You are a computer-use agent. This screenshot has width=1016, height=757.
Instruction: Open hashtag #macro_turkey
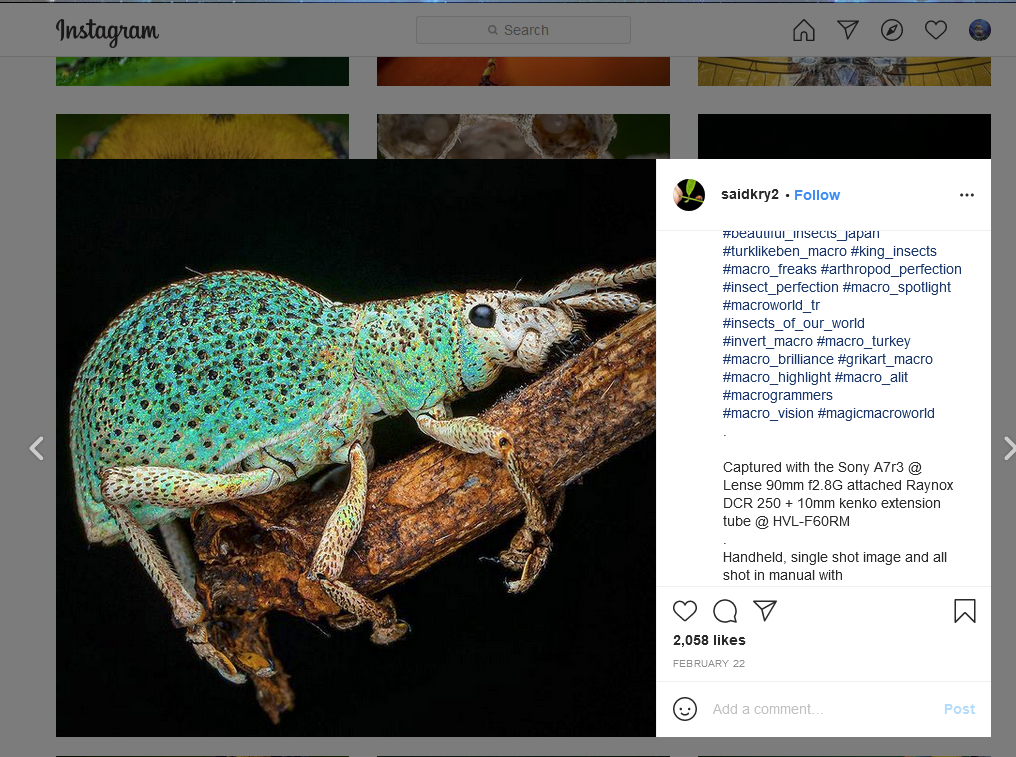[x=864, y=342]
